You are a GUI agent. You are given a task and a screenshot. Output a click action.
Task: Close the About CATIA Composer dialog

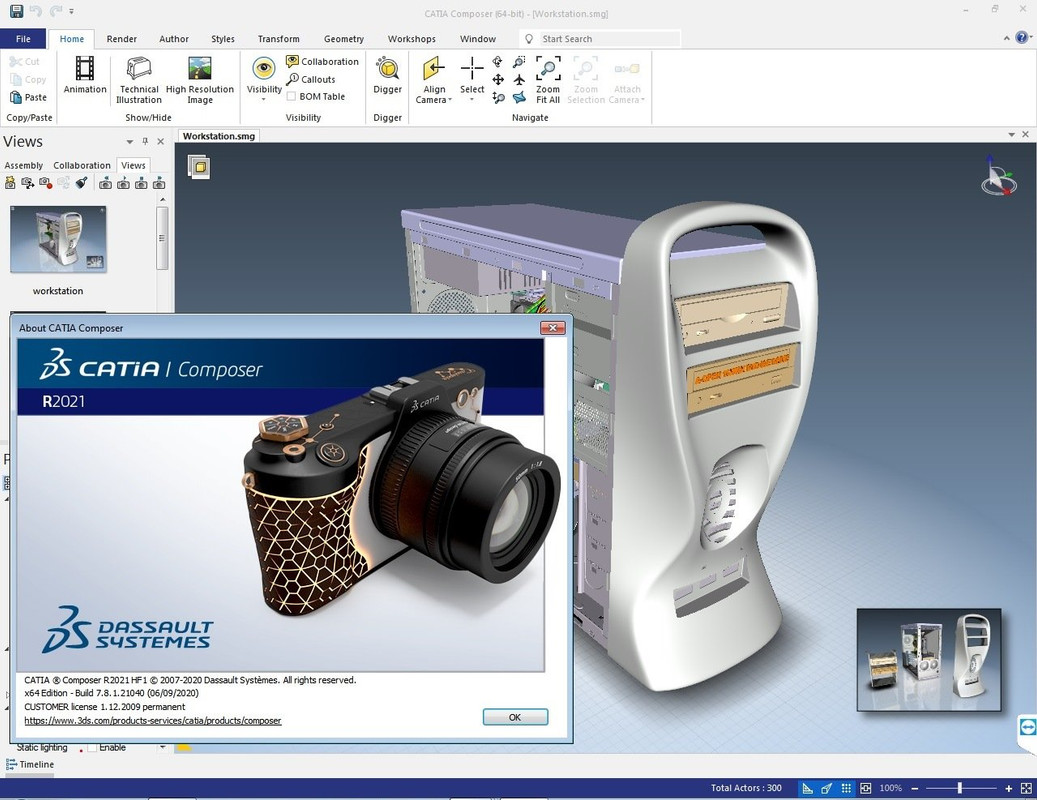pos(552,328)
